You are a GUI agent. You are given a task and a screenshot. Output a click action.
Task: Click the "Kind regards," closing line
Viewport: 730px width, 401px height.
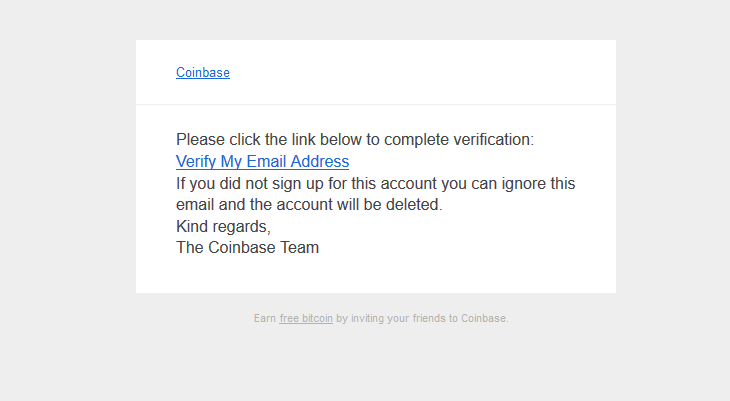pyautogui.click(x=223, y=227)
